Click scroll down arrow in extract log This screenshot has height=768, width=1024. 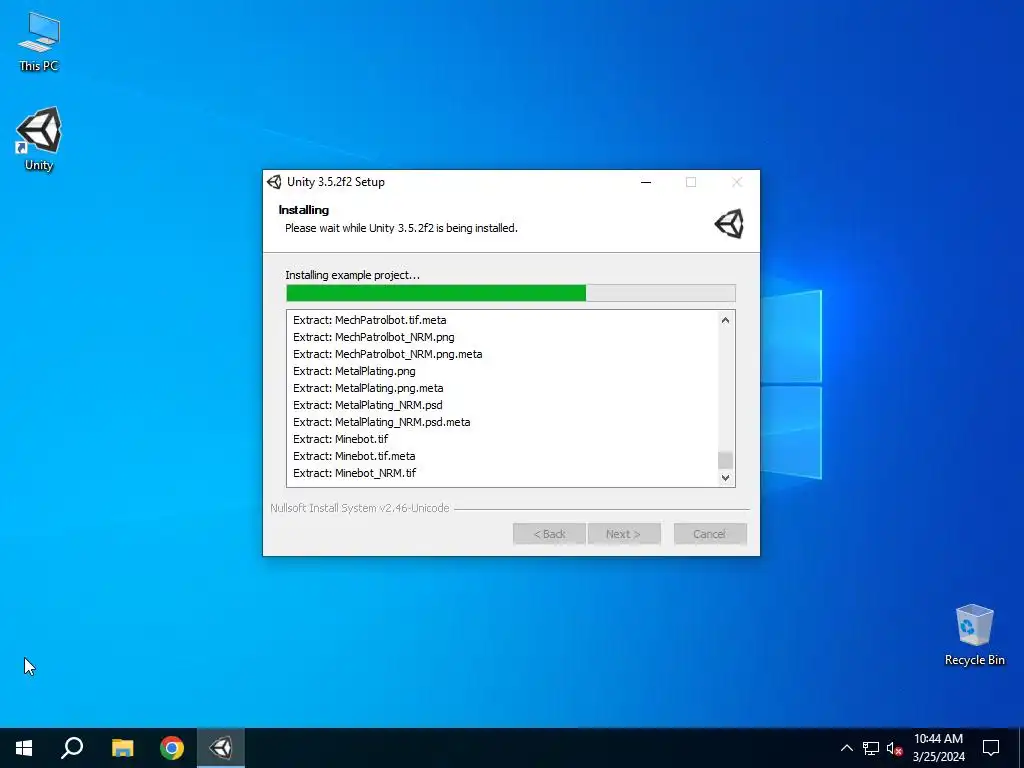click(x=725, y=477)
